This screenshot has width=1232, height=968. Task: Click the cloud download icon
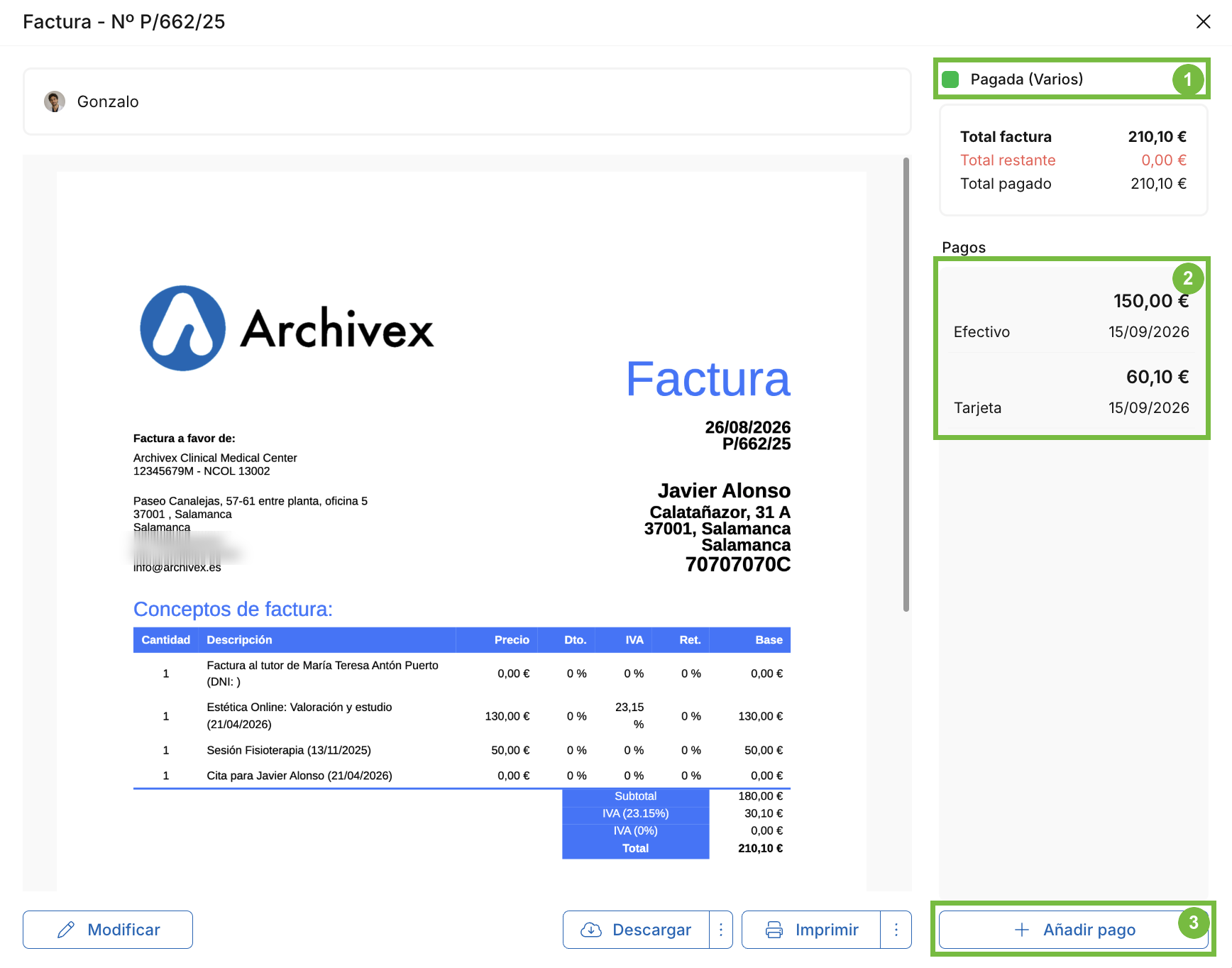tap(591, 930)
